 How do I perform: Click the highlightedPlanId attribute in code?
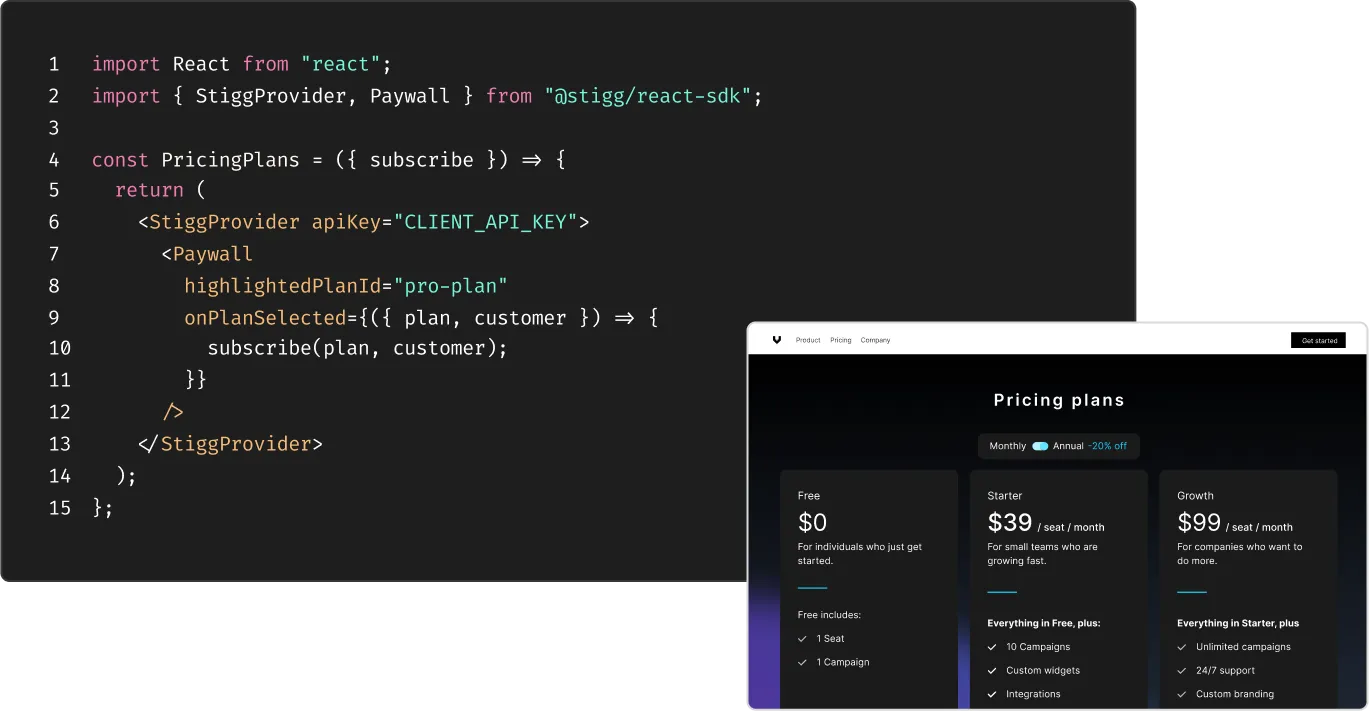coord(282,286)
